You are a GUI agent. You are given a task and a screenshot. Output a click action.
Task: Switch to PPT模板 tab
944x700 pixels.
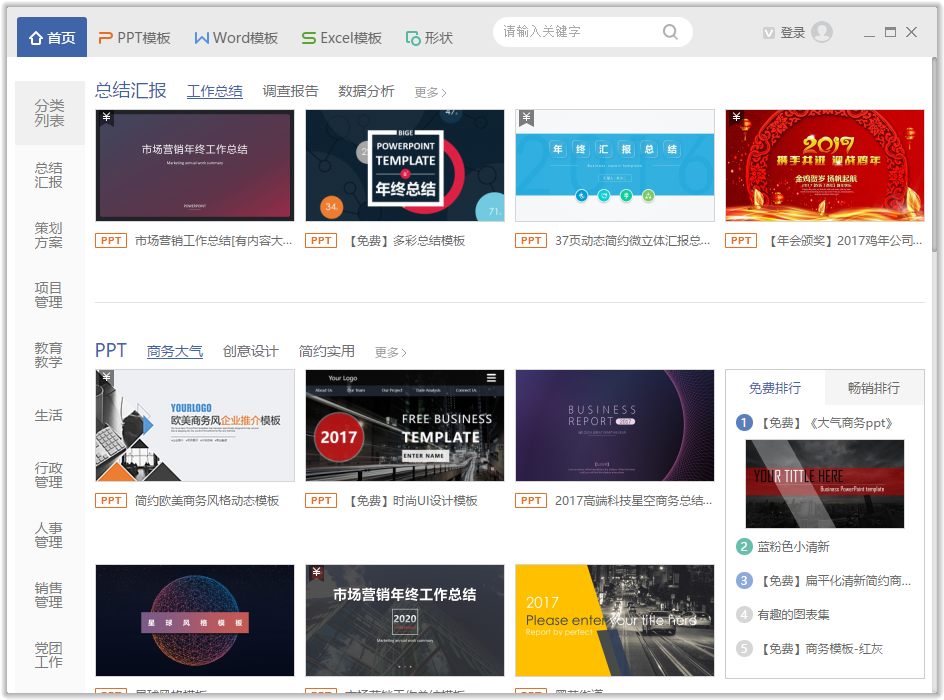(x=134, y=38)
